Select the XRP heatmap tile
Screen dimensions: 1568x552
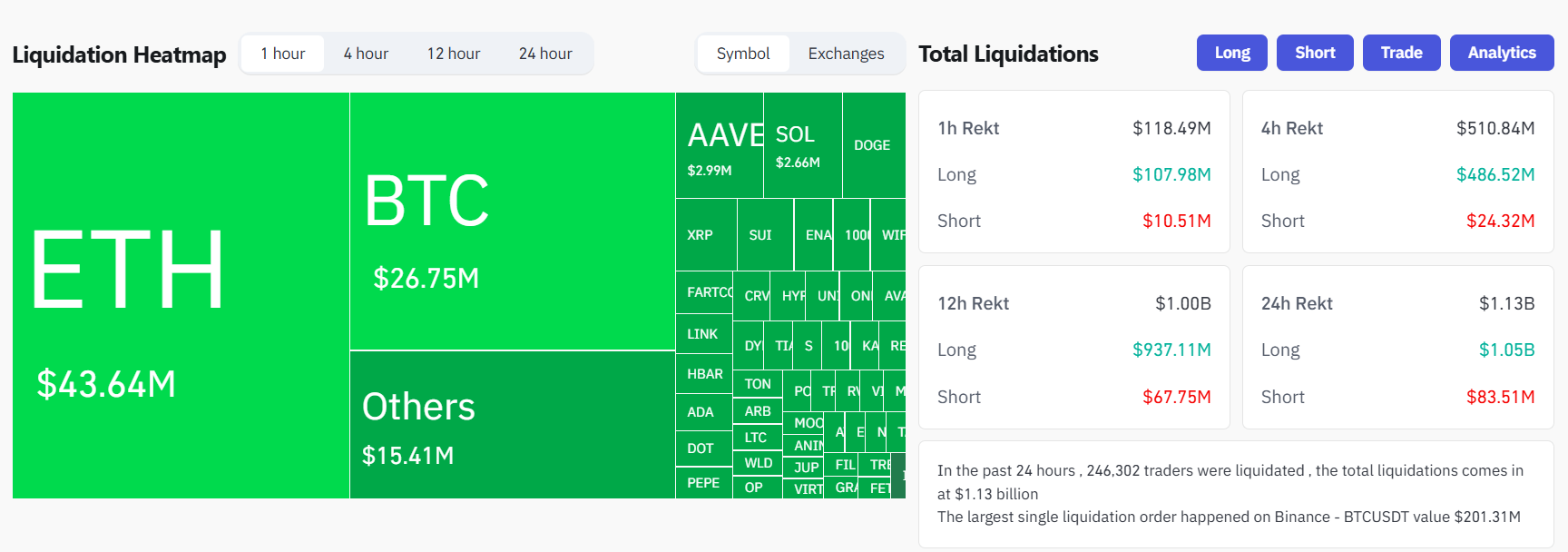[x=705, y=235]
